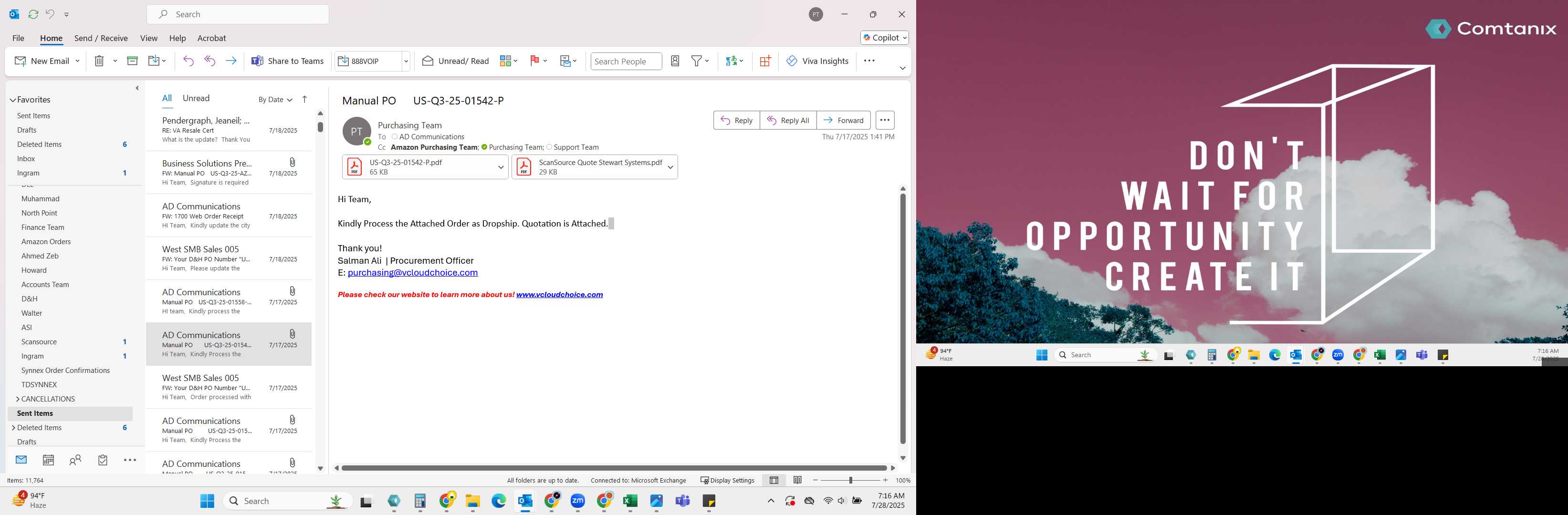The width and height of the screenshot is (1568, 515).
Task: Click the ribbon Forward arrow icon
Action: click(230, 61)
